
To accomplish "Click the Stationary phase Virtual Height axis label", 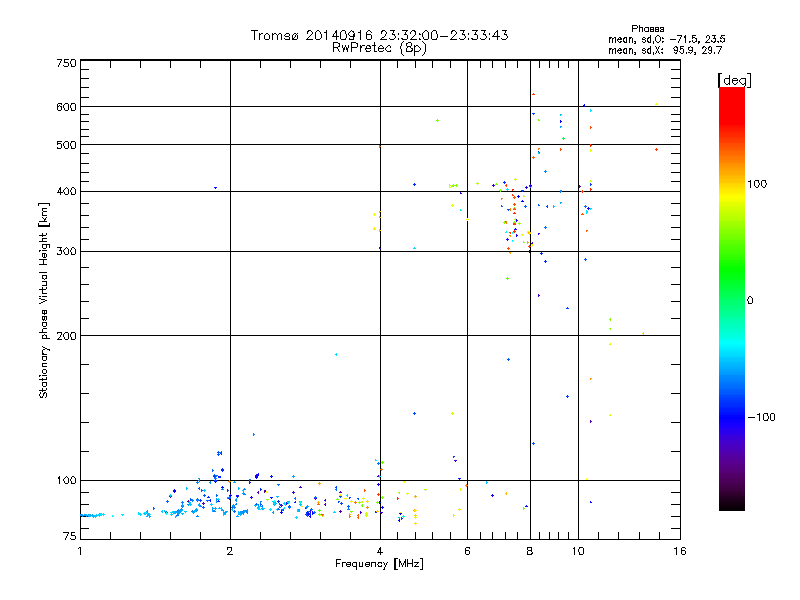I will coord(44,300).
